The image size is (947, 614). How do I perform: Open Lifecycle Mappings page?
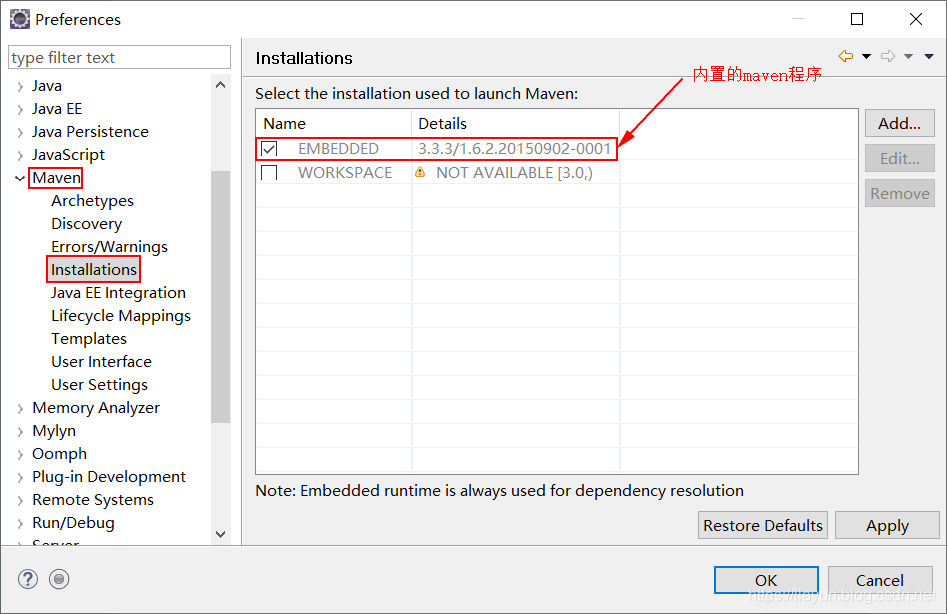point(121,316)
